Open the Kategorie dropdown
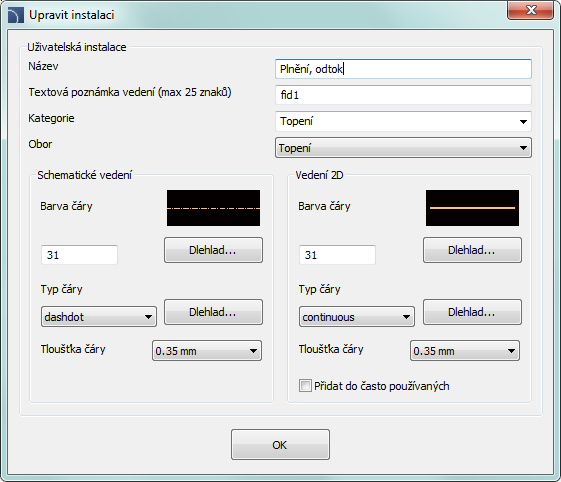This screenshot has width=561, height=482. tap(403, 121)
